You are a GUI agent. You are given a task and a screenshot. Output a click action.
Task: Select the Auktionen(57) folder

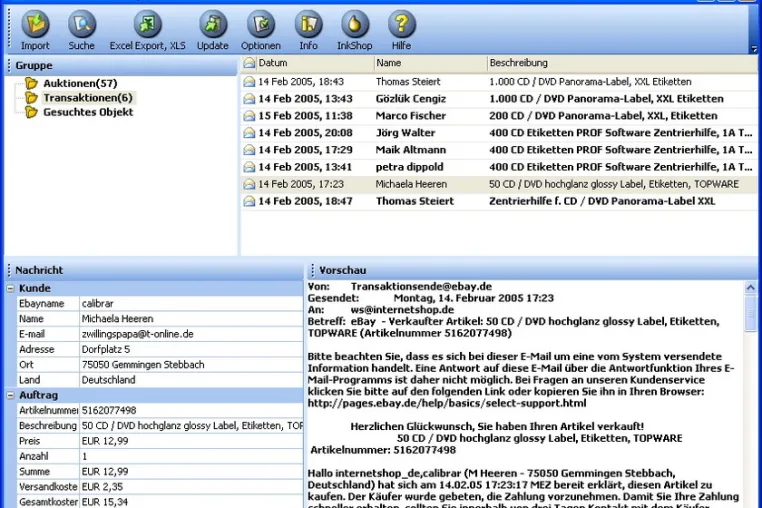80,83
